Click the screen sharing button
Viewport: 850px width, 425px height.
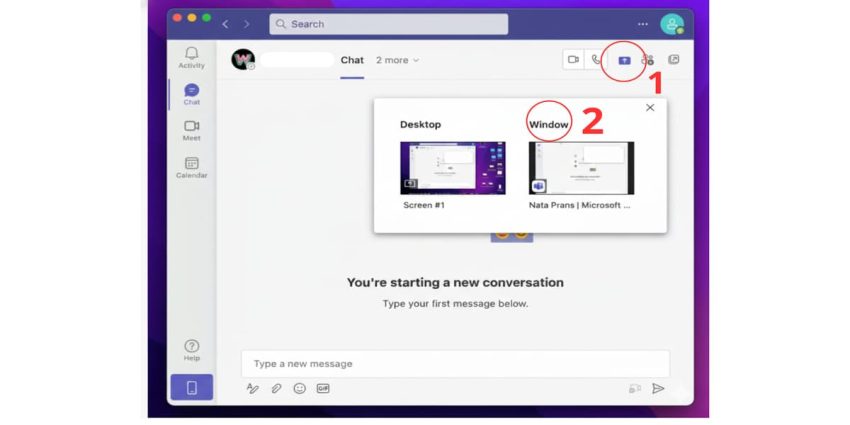point(624,61)
